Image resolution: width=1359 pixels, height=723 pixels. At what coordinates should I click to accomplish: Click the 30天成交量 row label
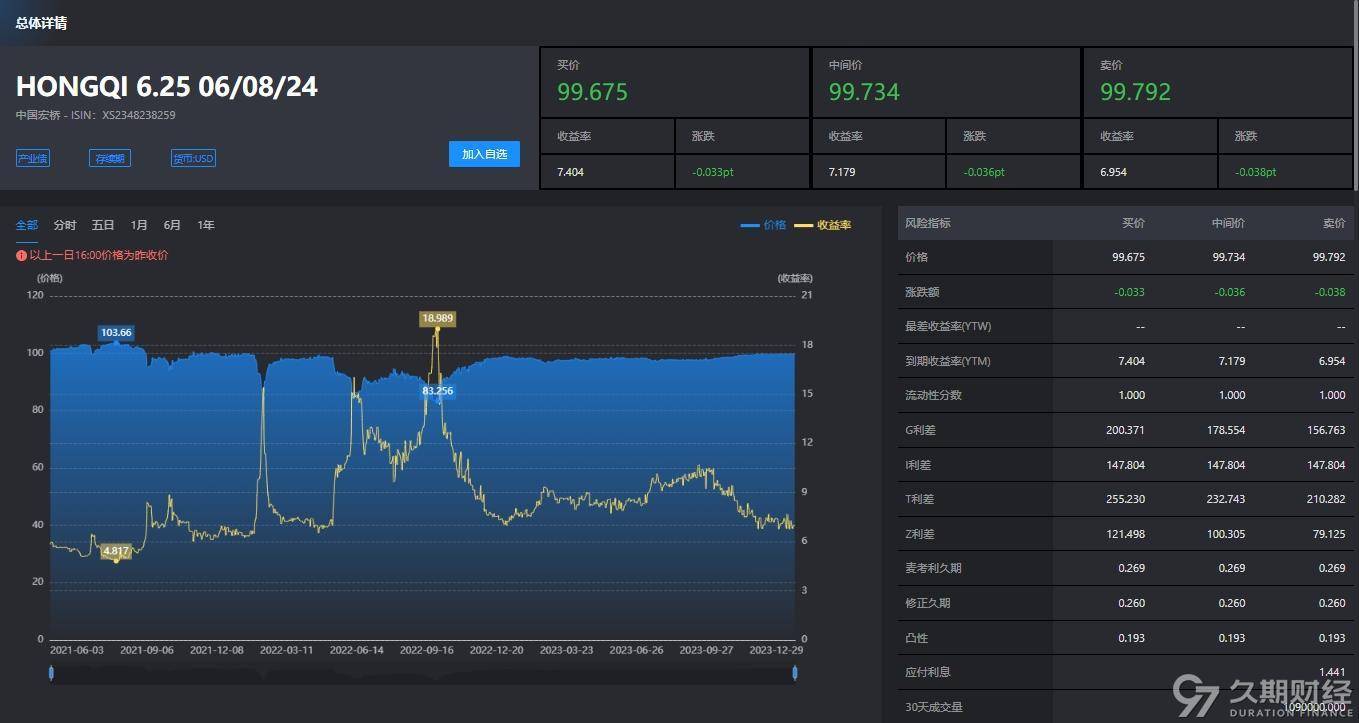(934, 707)
